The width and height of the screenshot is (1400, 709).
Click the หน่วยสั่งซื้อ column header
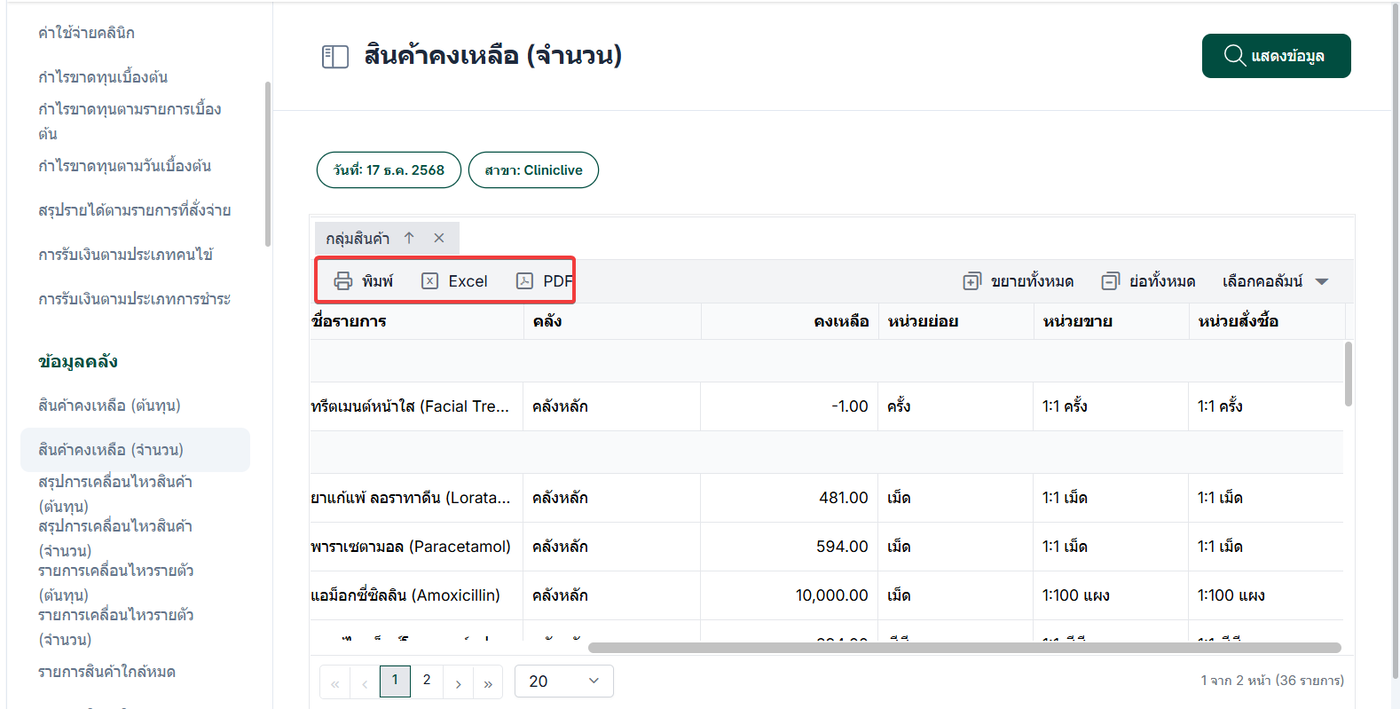(1266, 321)
